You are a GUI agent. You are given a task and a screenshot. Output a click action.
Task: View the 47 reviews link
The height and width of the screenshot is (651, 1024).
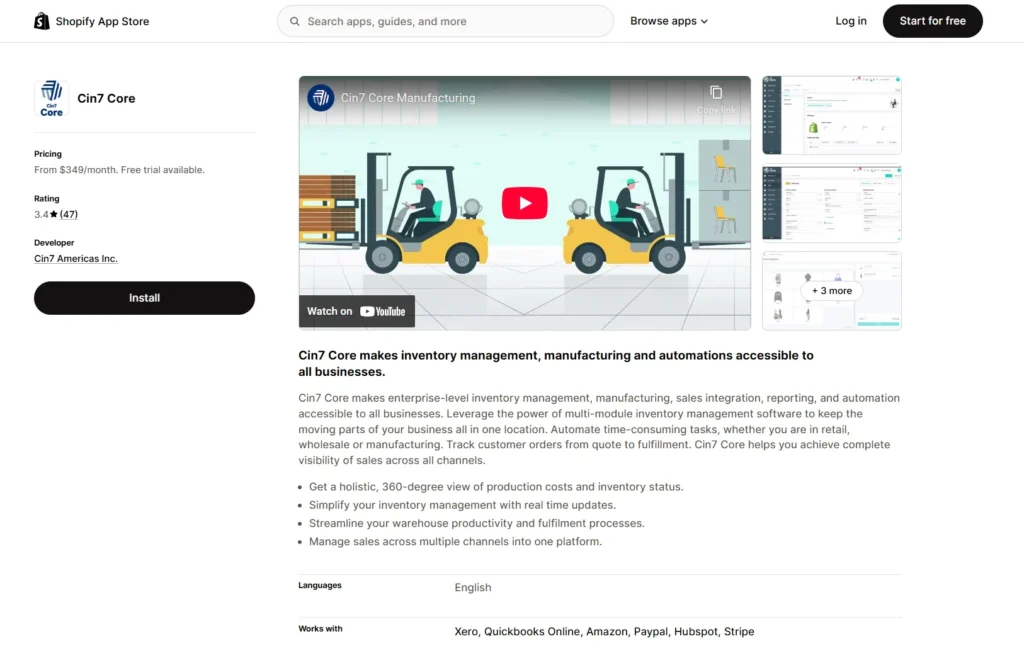coord(69,215)
